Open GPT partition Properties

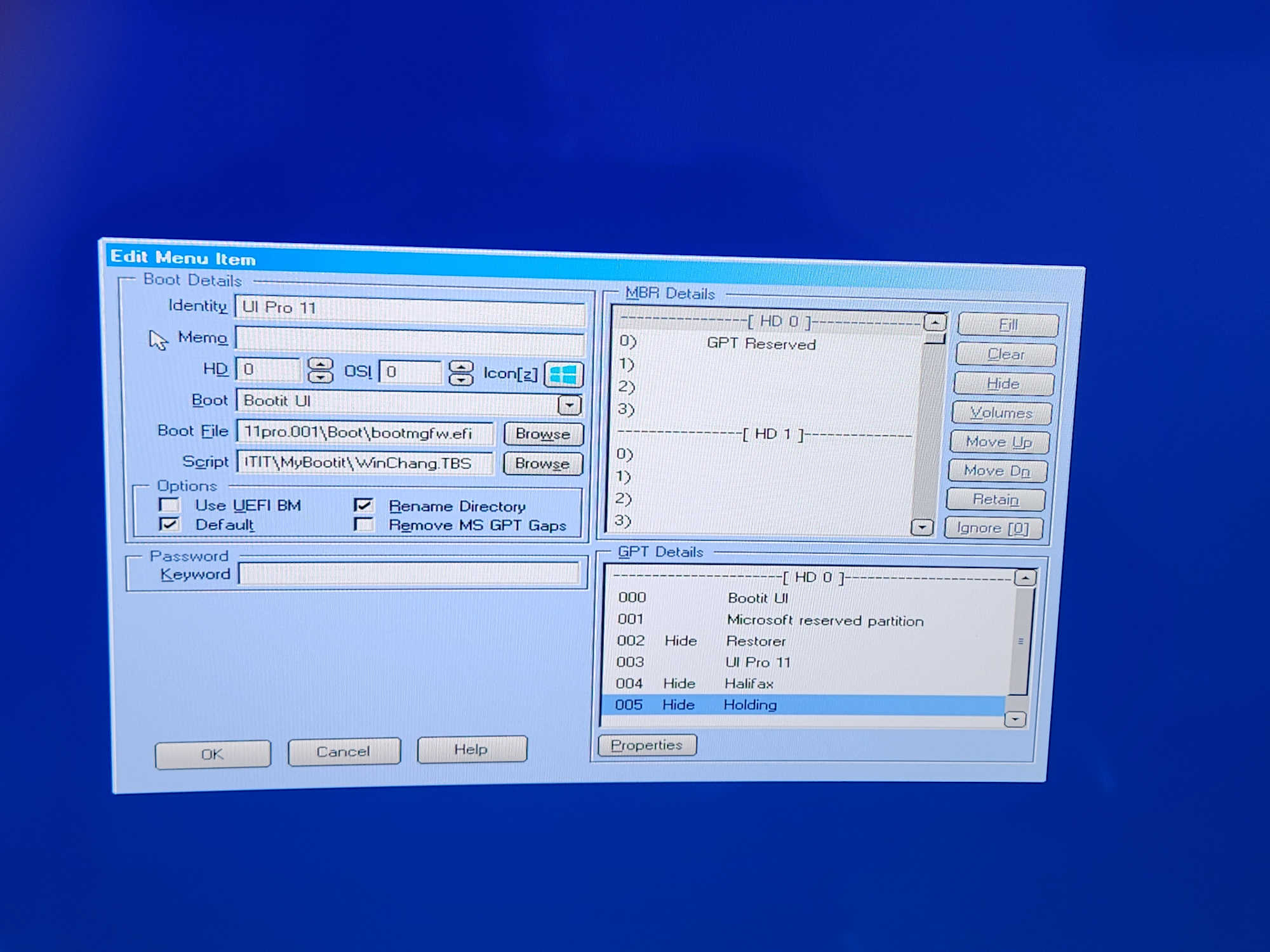[x=647, y=745]
